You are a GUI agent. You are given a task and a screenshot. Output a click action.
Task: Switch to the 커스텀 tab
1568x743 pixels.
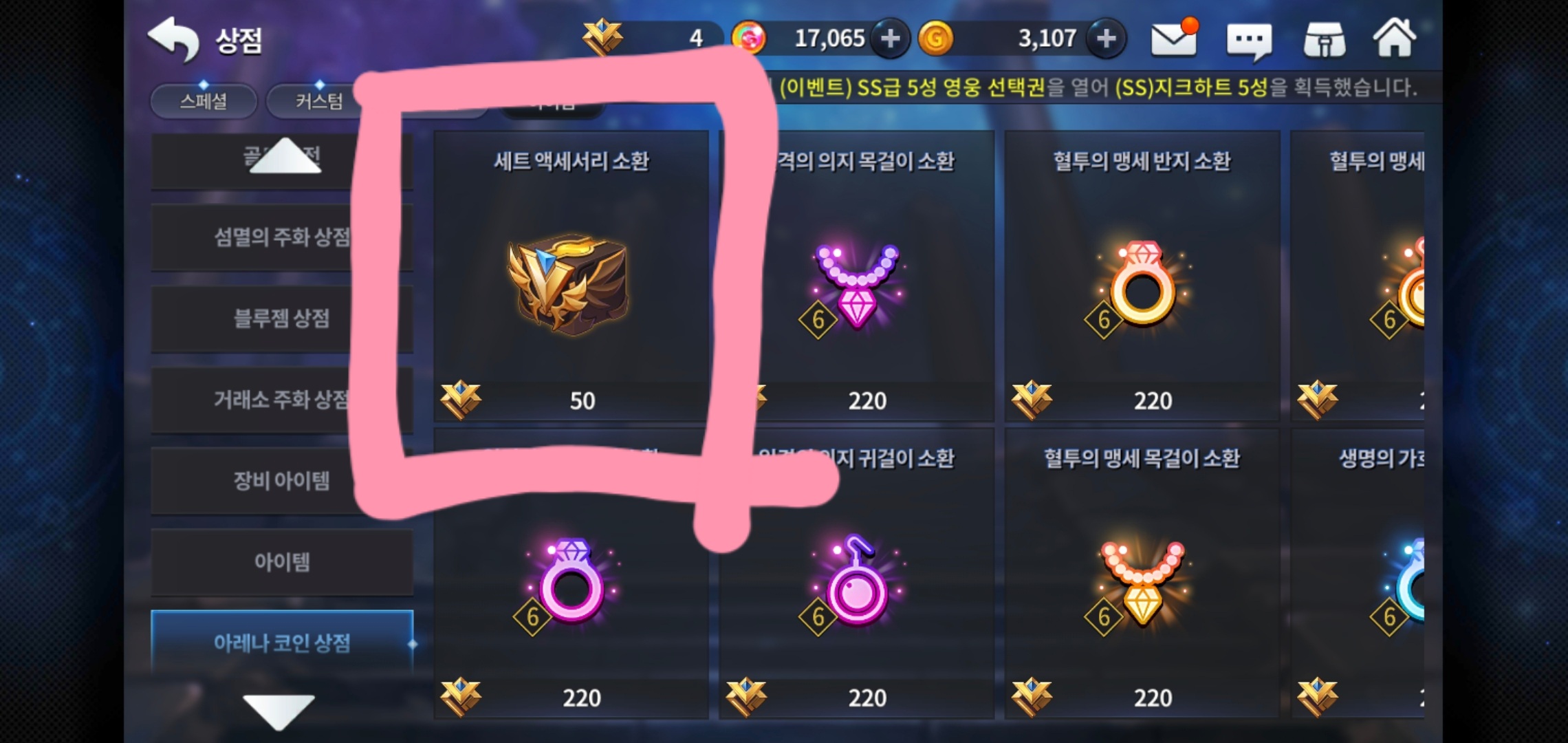(x=319, y=101)
